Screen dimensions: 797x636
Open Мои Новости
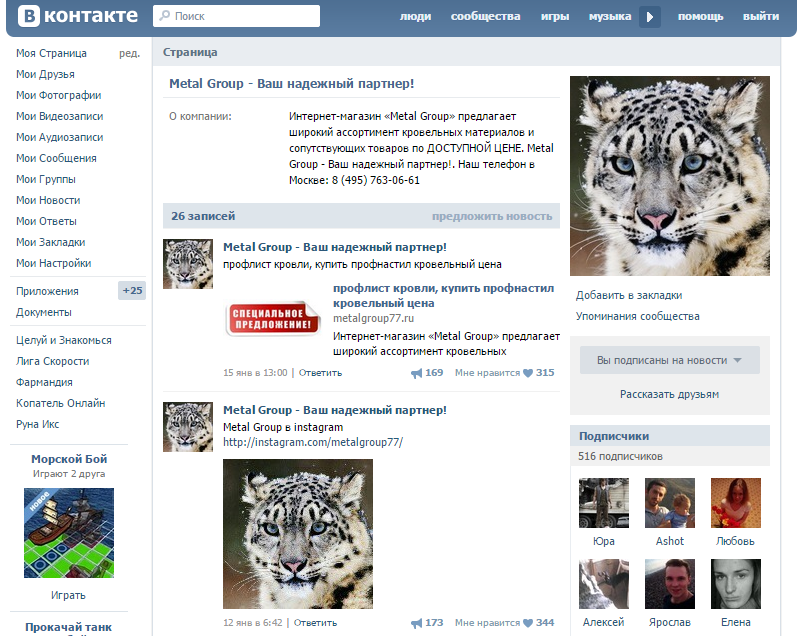pyautogui.click(x=48, y=200)
